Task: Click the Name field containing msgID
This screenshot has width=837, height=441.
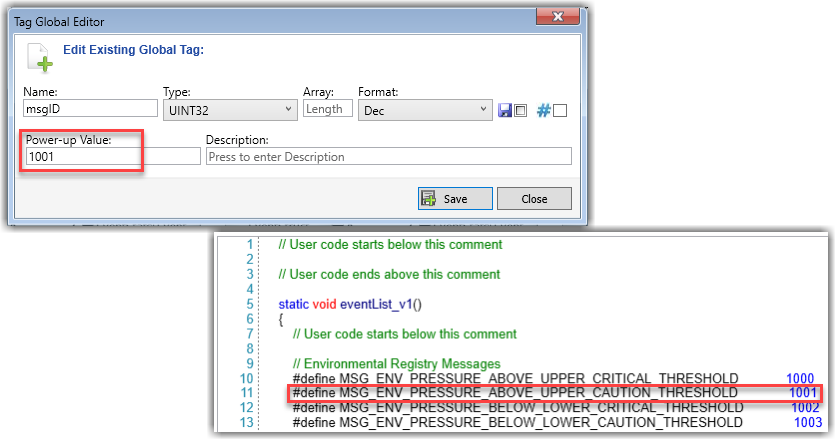Action: coord(89,110)
